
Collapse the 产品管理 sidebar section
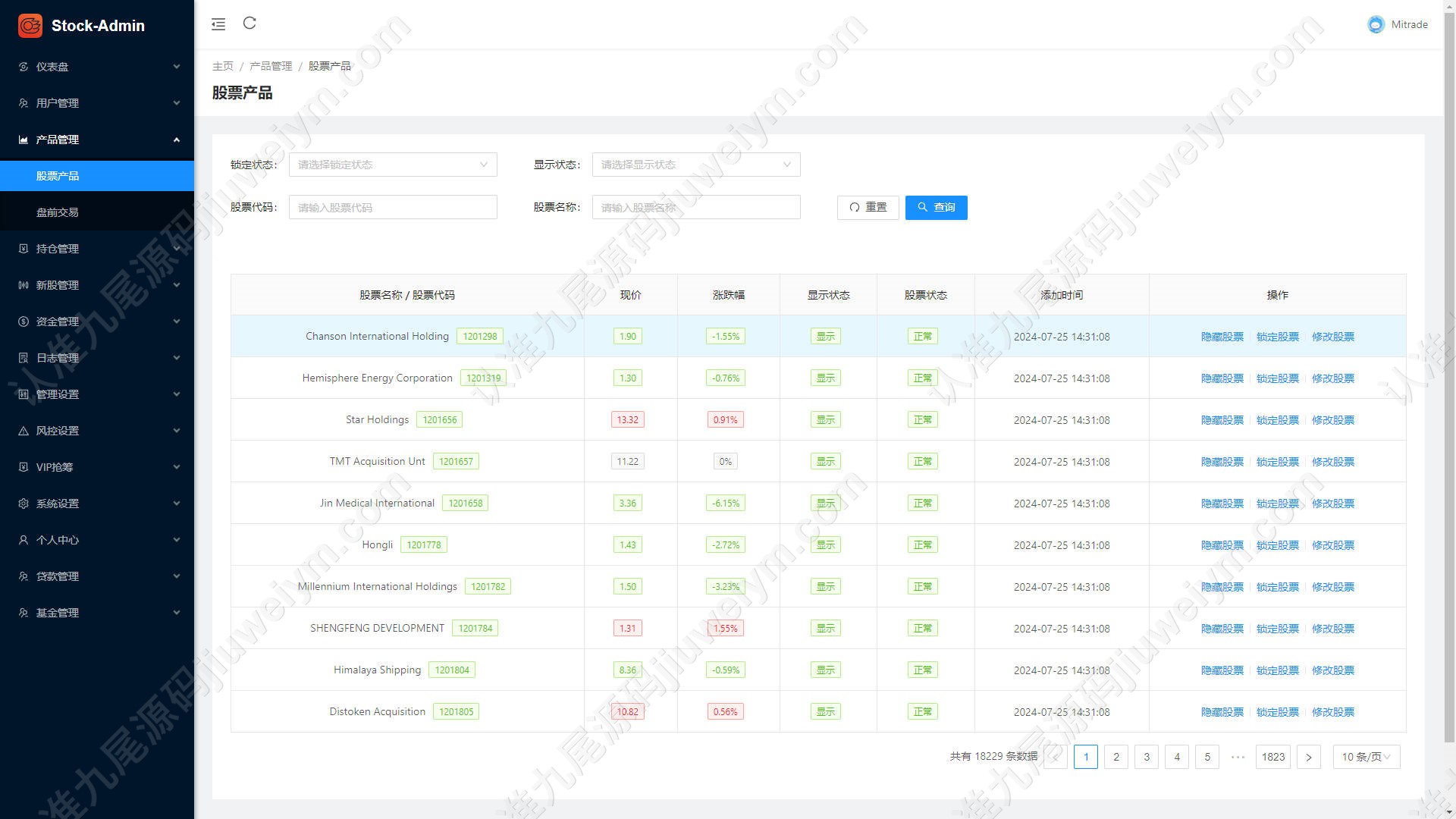97,140
